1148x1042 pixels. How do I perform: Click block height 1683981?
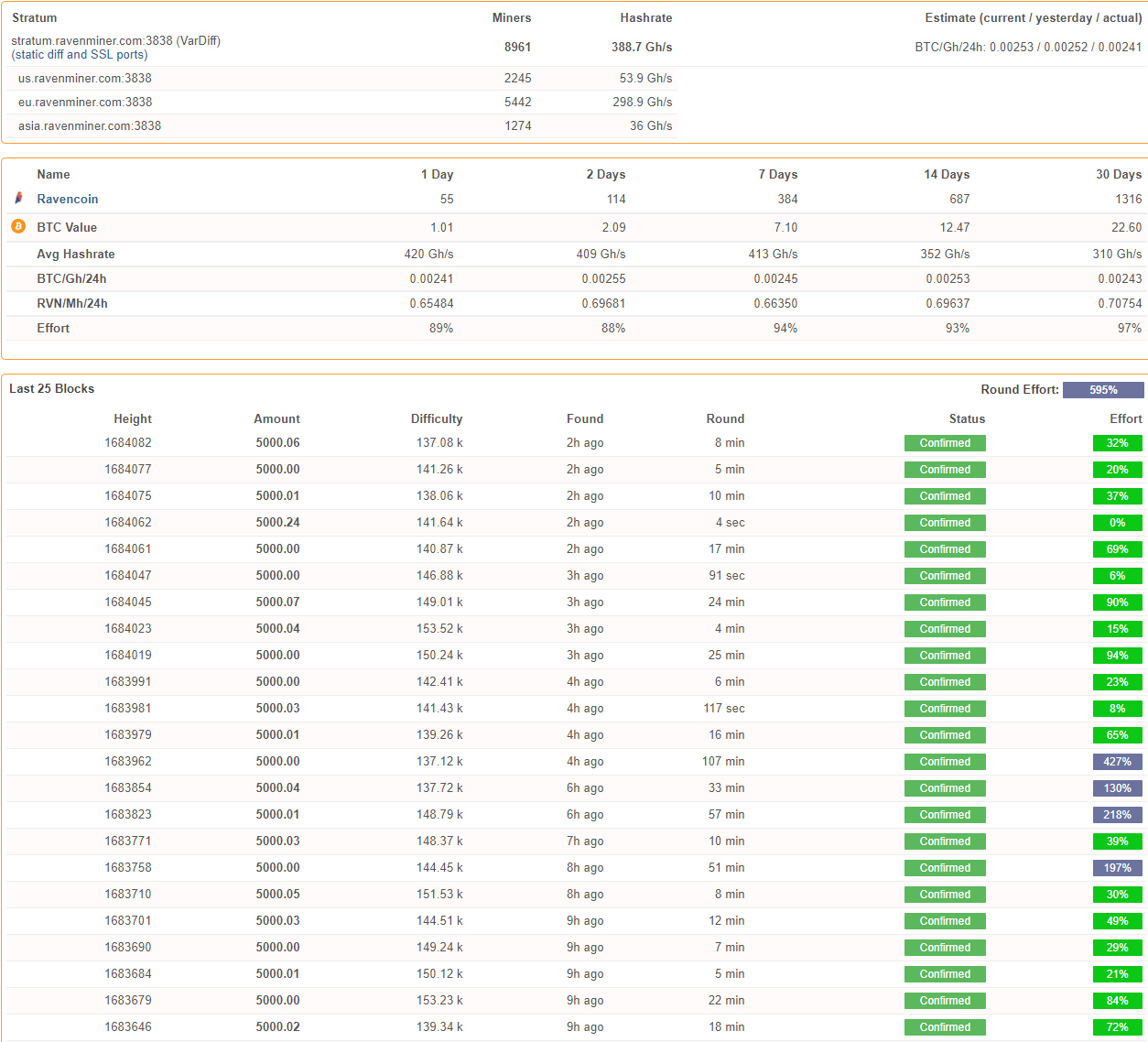coord(128,708)
